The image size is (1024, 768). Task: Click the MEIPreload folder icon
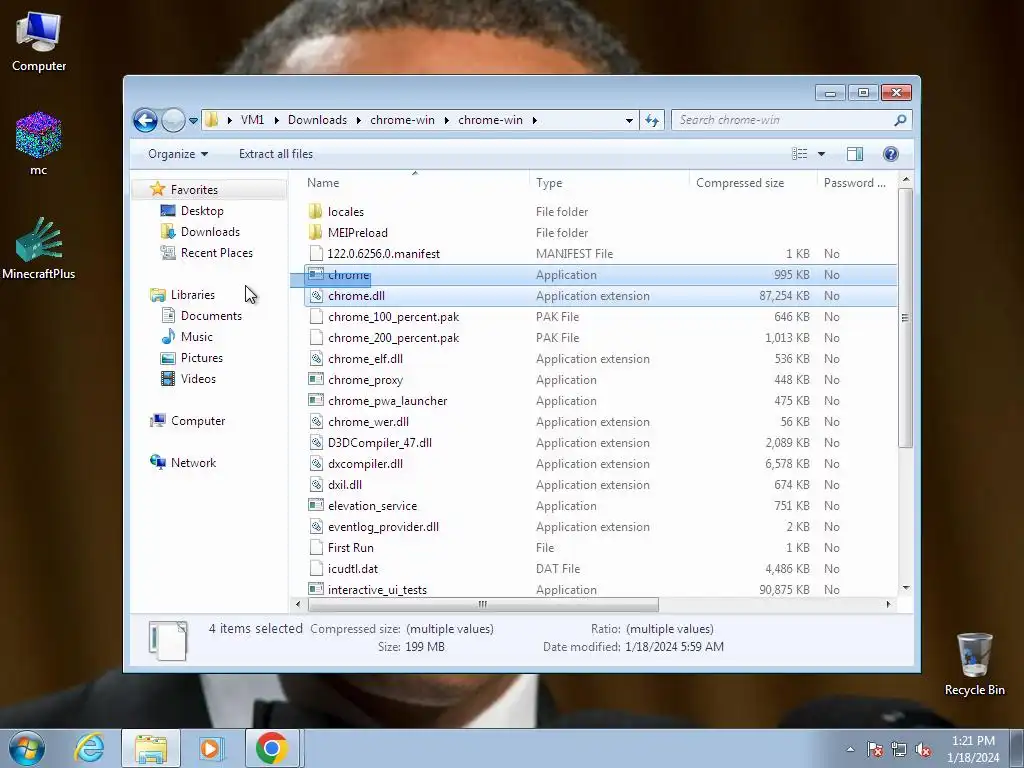315,232
